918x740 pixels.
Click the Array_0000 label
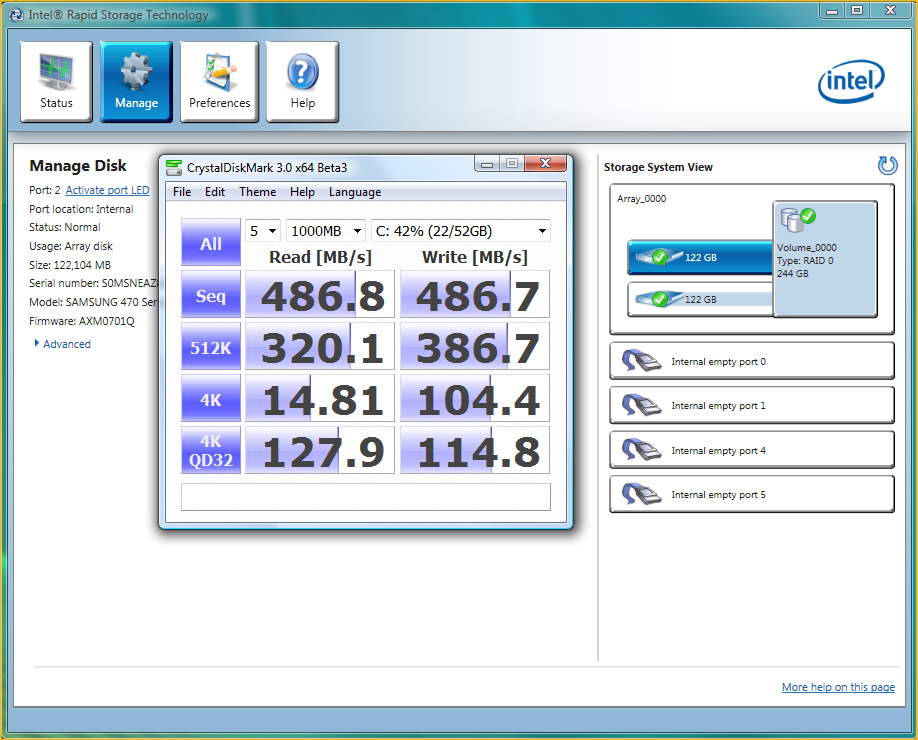[641, 199]
